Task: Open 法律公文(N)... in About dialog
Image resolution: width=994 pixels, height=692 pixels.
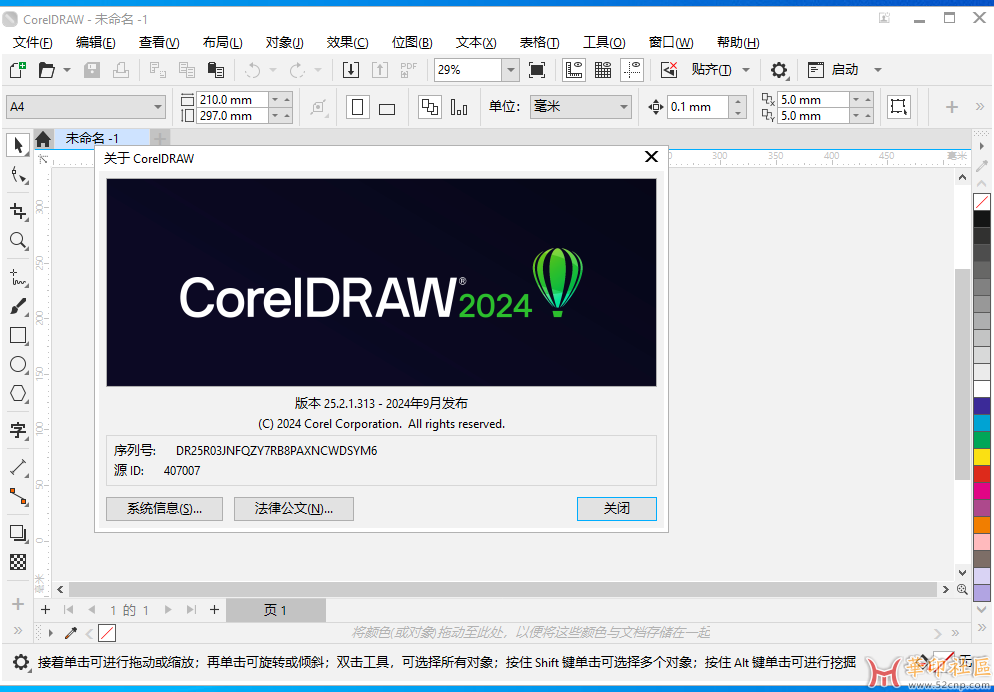Action: tap(294, 508)
